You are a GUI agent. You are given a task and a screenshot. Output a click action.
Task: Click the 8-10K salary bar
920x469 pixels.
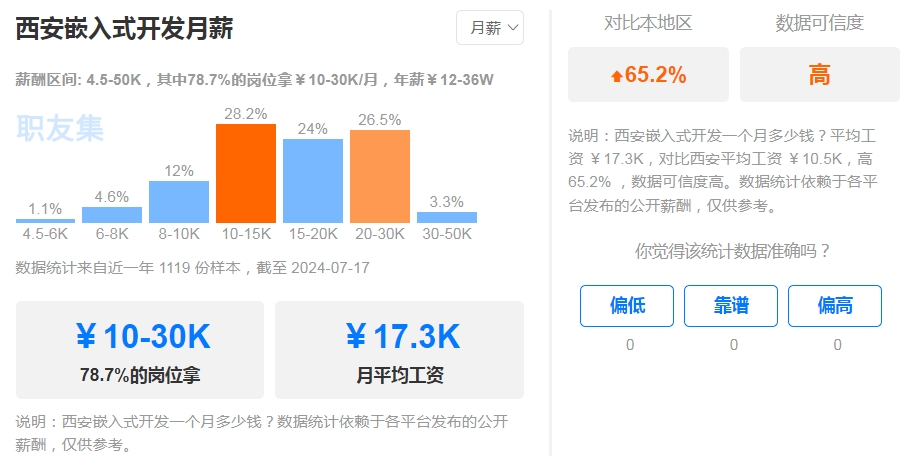(x=179, y=201)
